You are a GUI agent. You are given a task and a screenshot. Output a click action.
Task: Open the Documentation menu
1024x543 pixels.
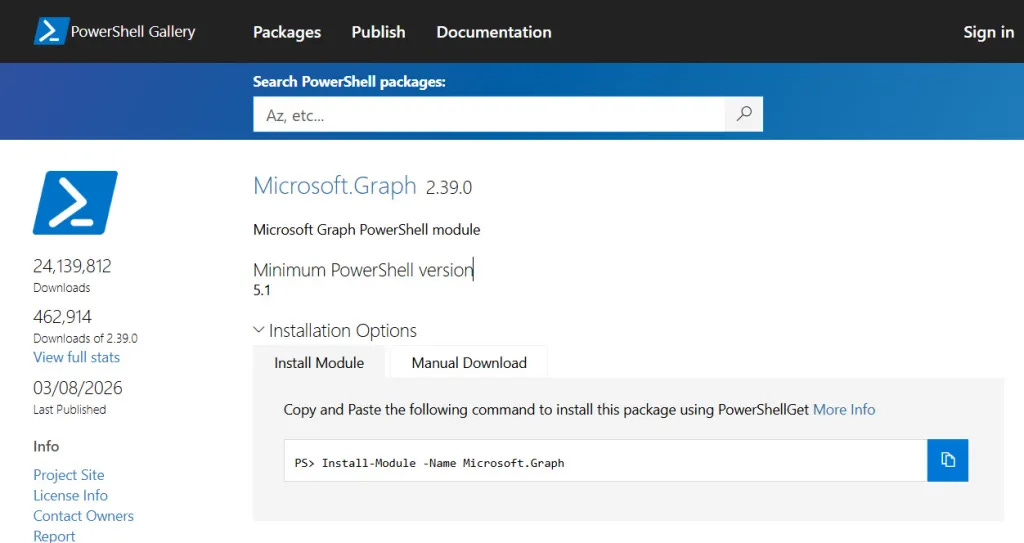pos(494,32)
